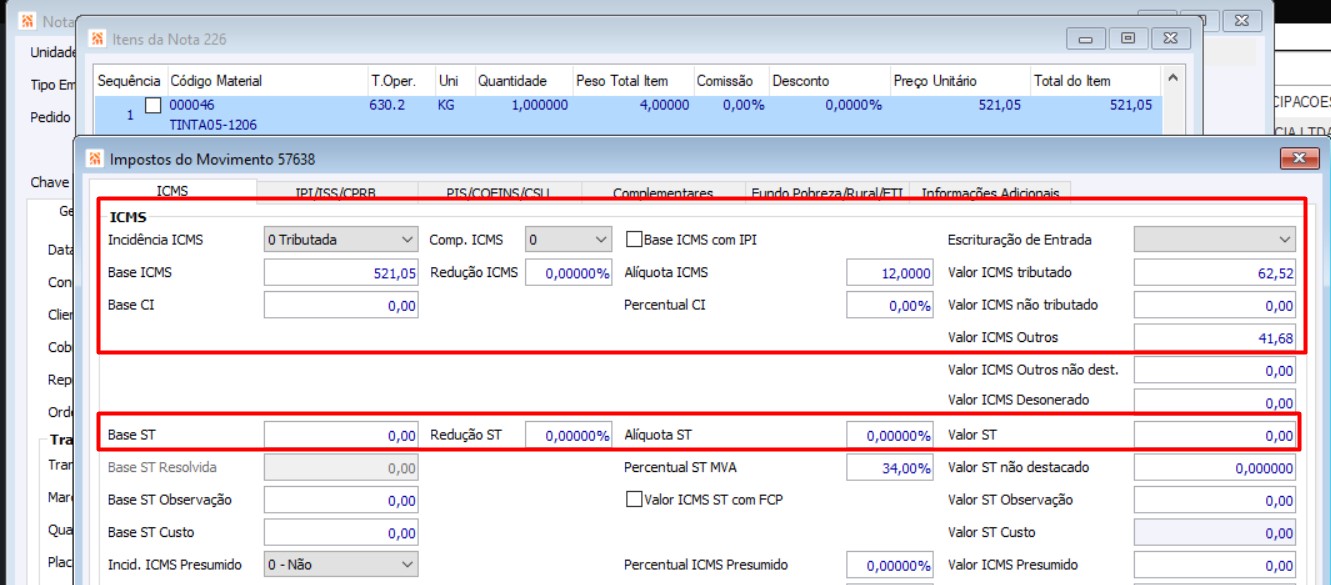Screen dimensions: 1331x585
Task: Click the Valor ST field
Action: coord(1215,435)
